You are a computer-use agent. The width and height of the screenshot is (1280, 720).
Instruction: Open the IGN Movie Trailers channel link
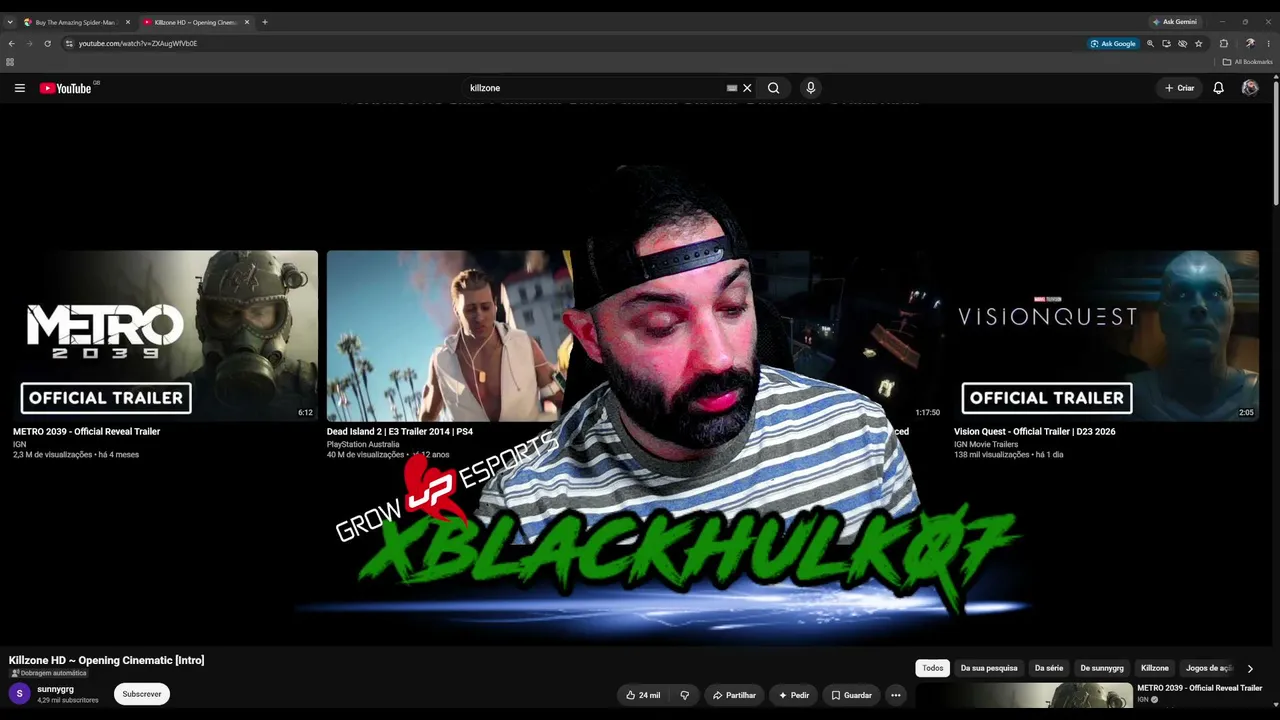(x=986, y=444)
